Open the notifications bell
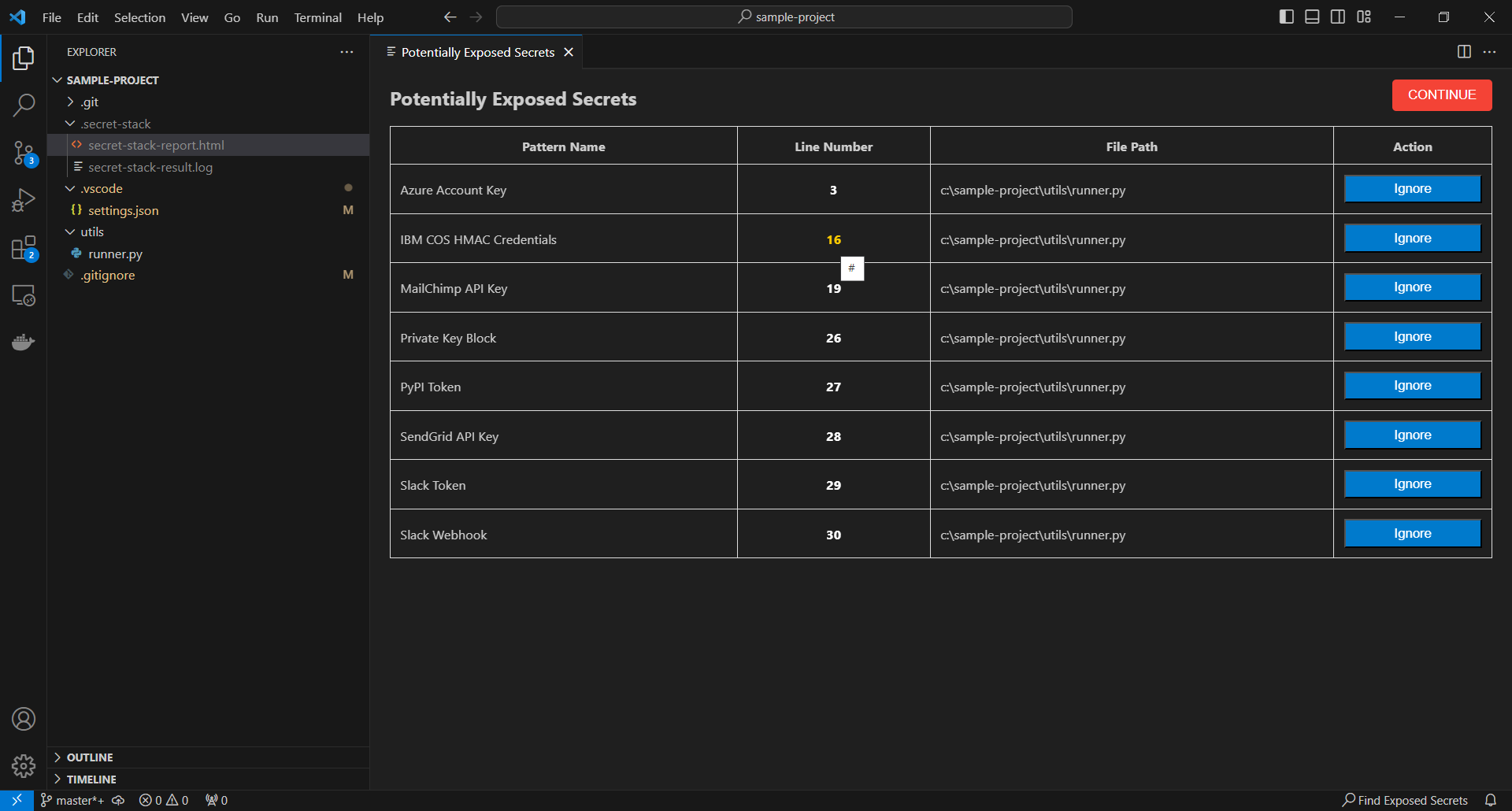This screenshot has width=1512, height=811. click(x=1490, y=800)
